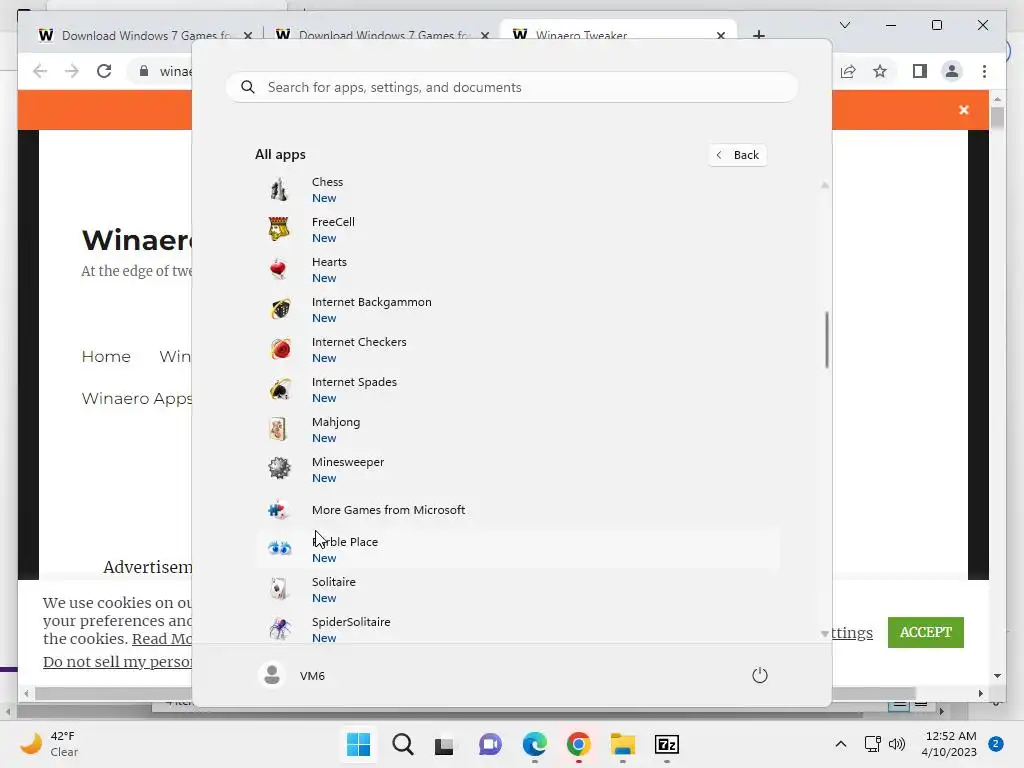Go Back from All apps
Screen dimensions: 1024x768
[737, 155]
